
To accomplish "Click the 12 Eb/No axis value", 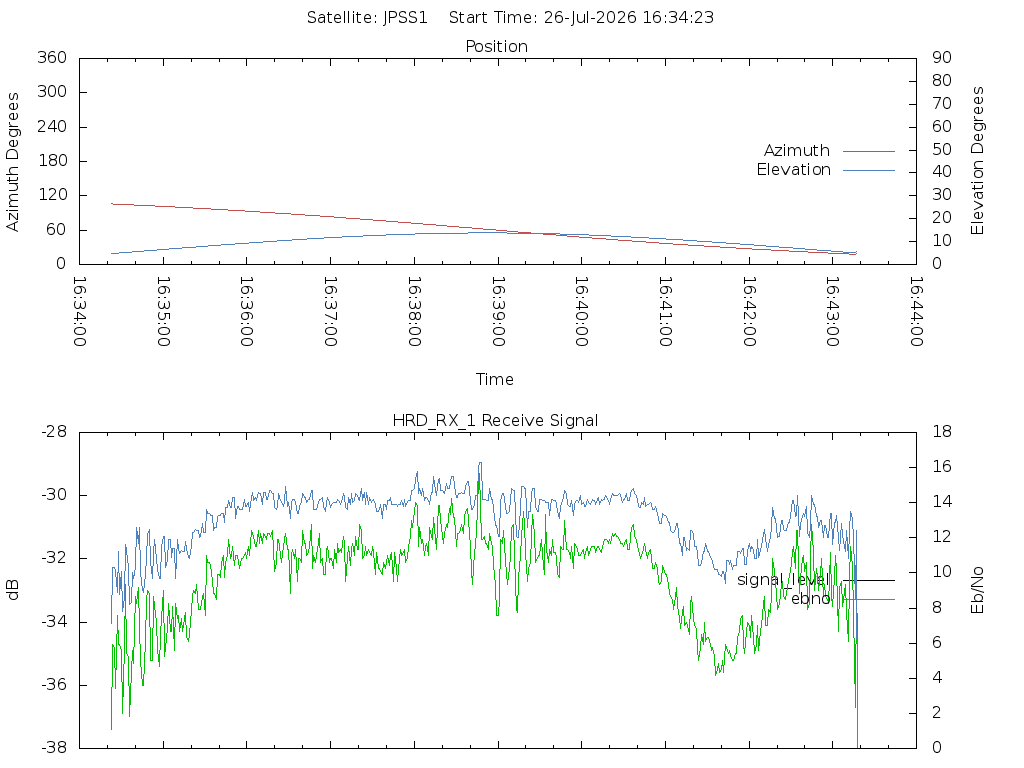I will 942,537.
